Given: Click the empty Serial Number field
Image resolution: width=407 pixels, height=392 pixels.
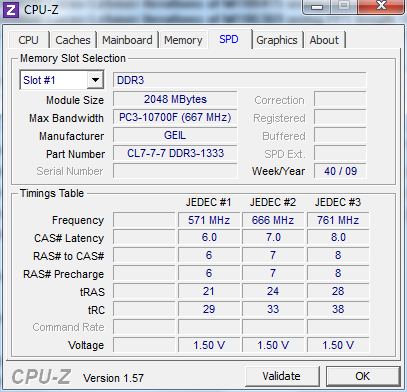Looking at the screenshot, I should [x=175, y=171].
